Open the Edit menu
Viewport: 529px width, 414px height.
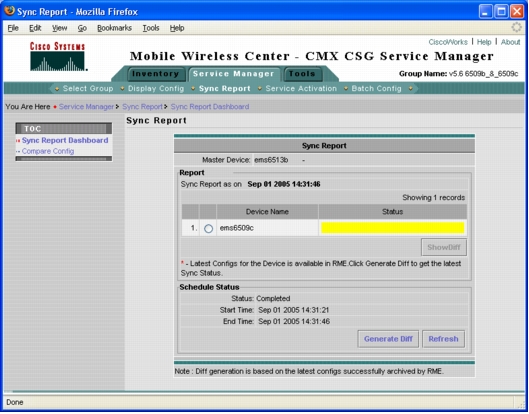coord(35,28)
